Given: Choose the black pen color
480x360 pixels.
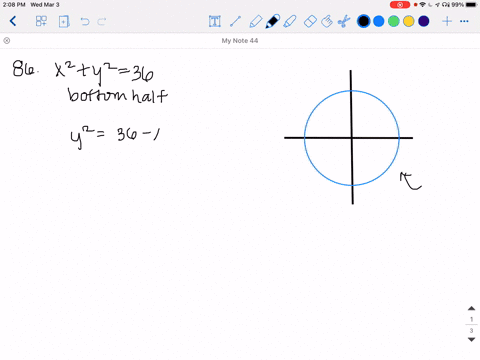Looking at the screenshot, I should tap(364, 21).
